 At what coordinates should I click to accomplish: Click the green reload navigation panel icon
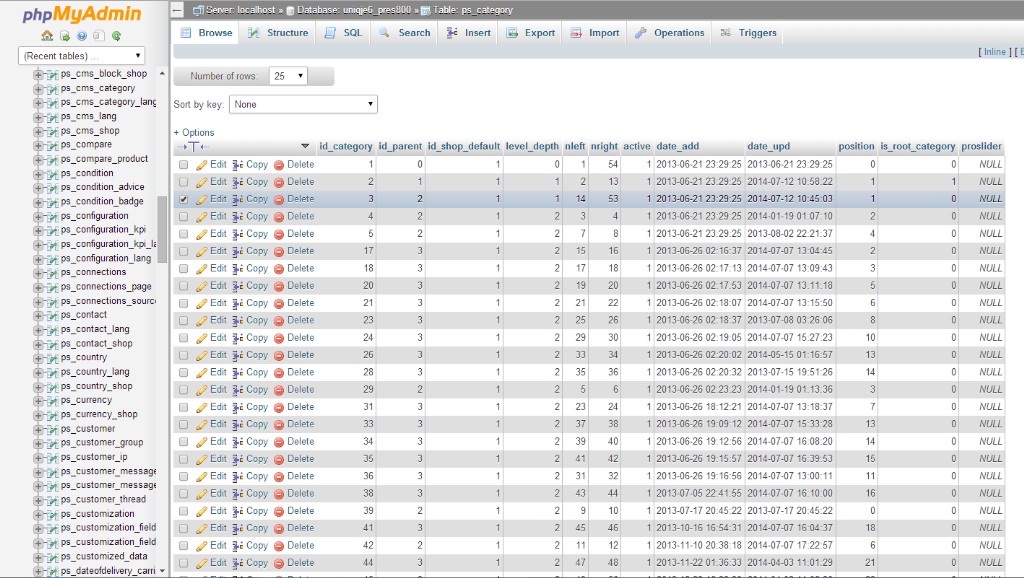tap(116, 36)
